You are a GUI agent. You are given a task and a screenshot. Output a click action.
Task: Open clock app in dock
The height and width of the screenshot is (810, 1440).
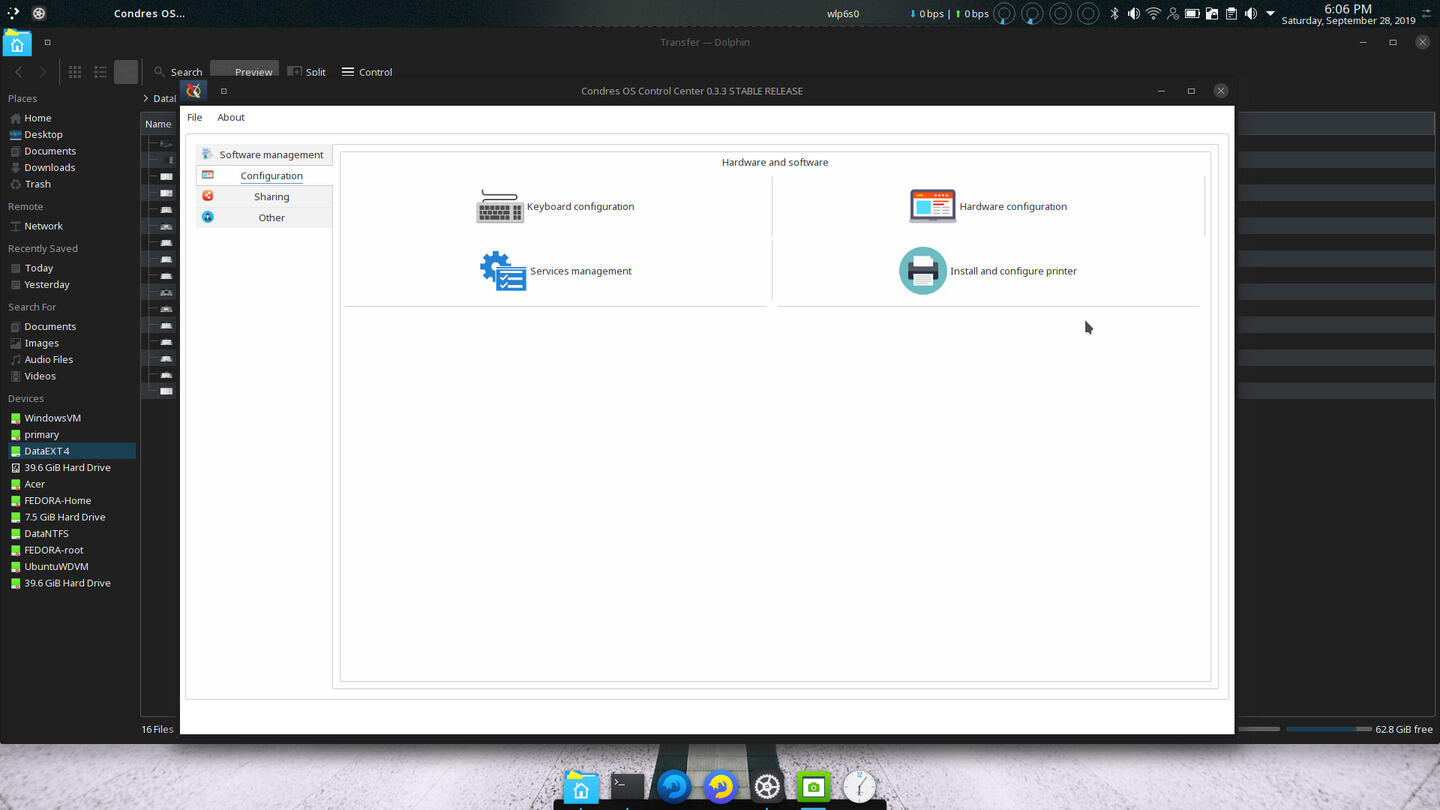click(x=859, y=787)
